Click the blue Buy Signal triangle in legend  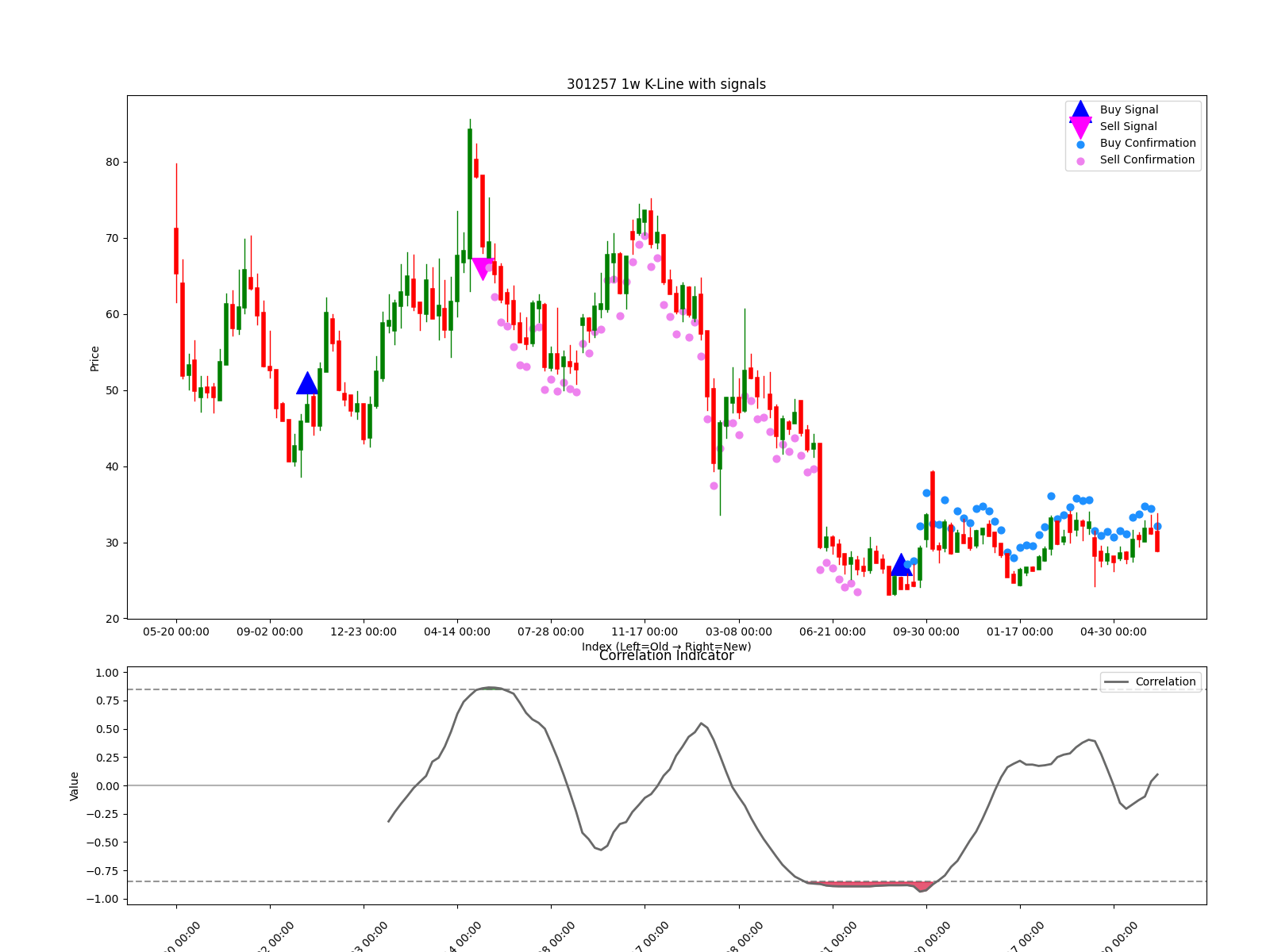(1080, 110)
